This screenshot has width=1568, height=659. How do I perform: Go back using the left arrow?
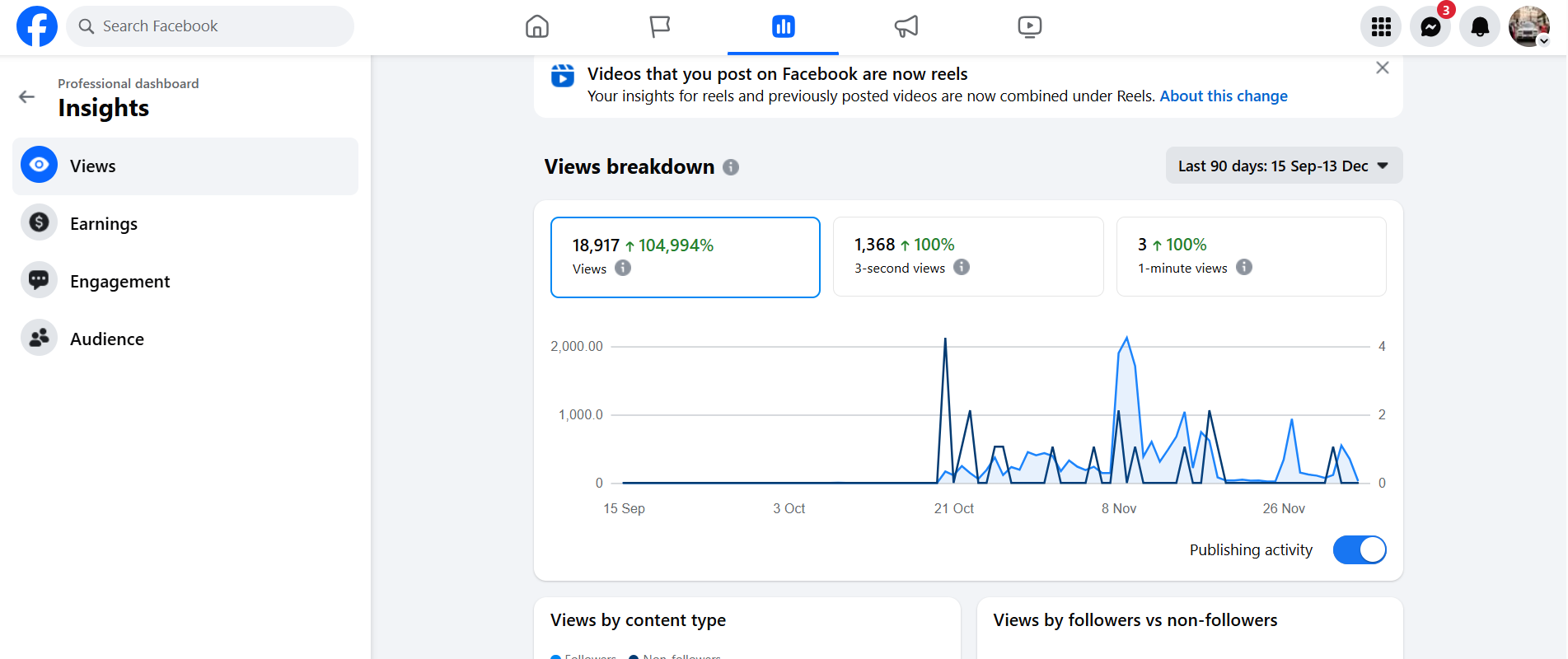tap(27, 96)
